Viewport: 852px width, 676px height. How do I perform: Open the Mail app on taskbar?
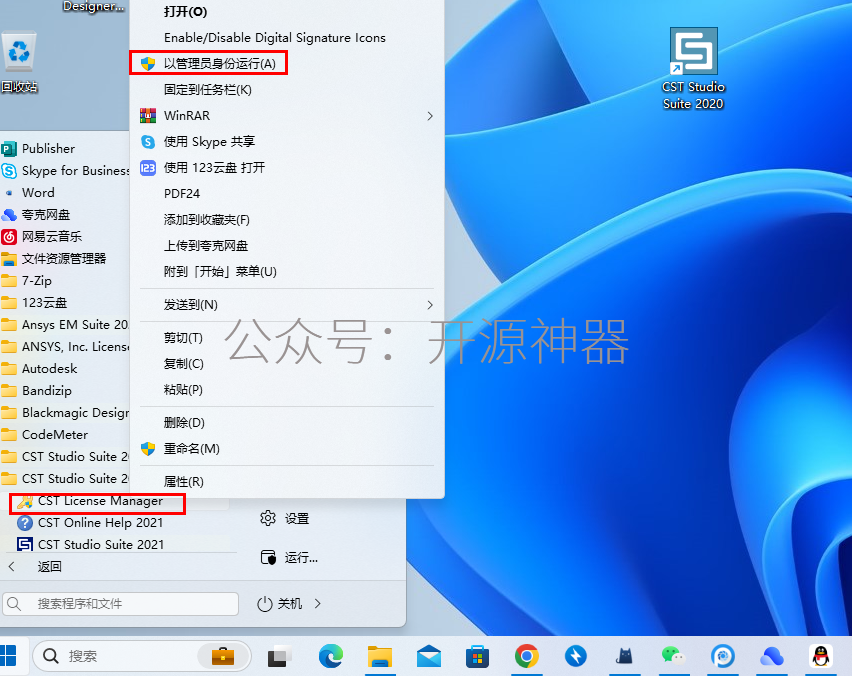click(x=429, y=656)
